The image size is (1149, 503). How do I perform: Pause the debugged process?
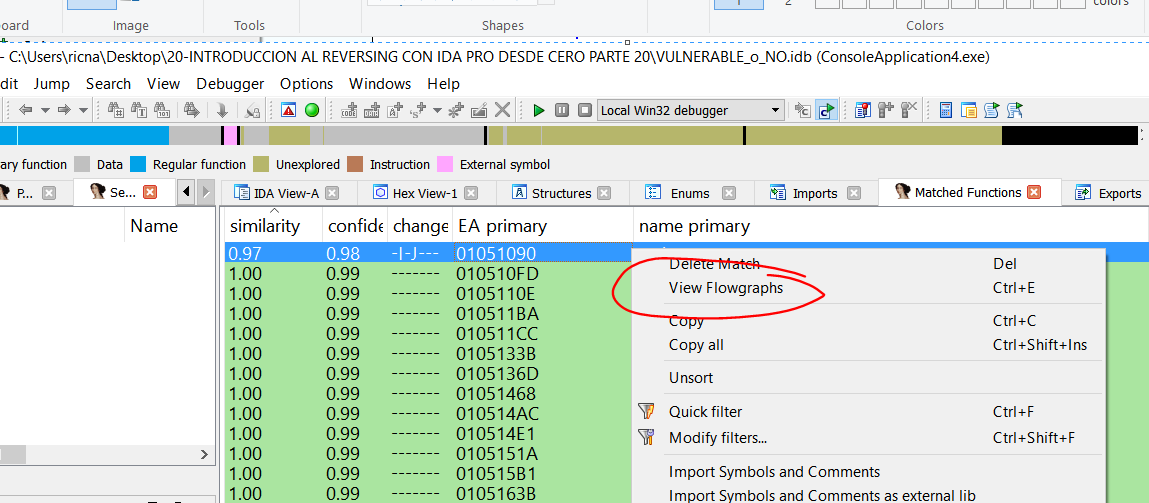tap(562, 110)
